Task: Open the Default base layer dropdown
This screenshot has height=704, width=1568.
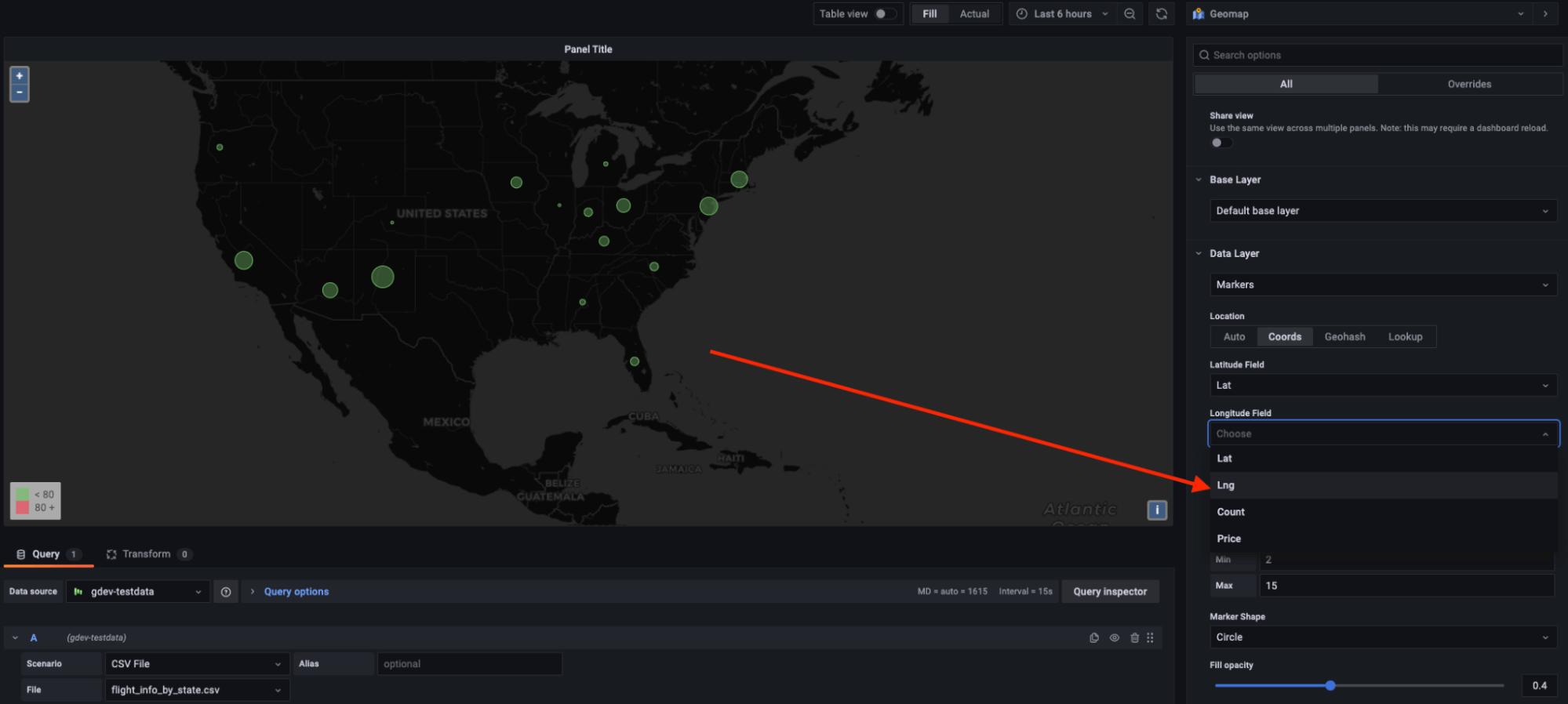Action: tap(1382, 211)
